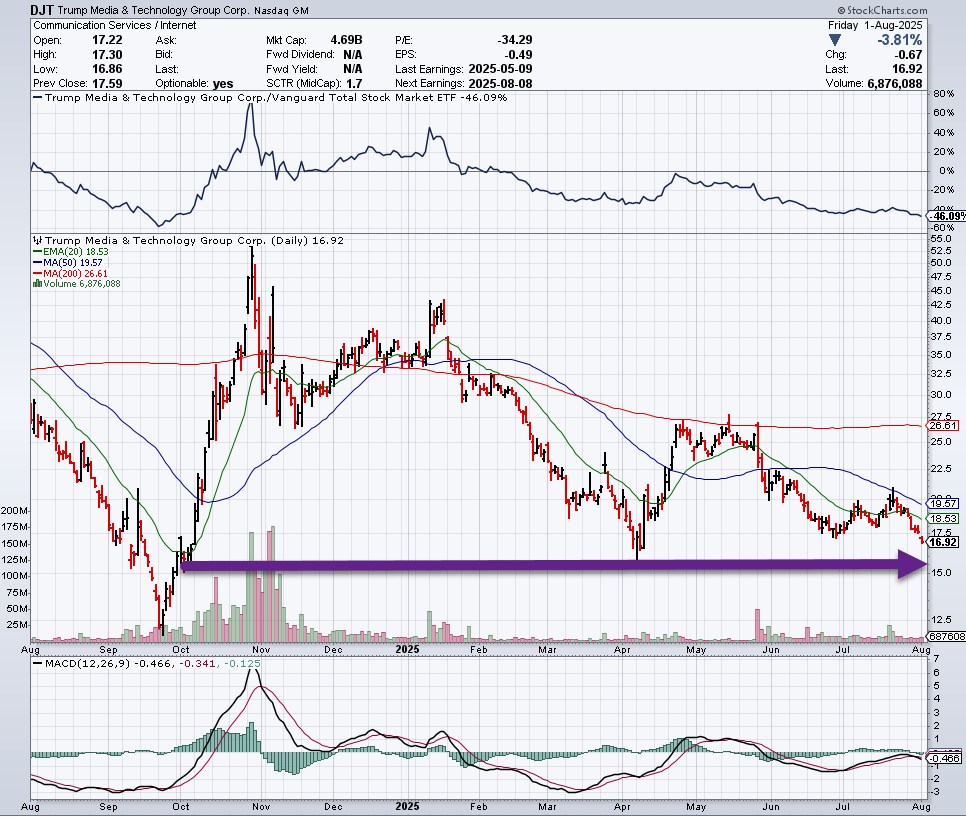Screen dimensions: 966x817
Task: Click the MA(200) 26.61 legend entry
Action: pyautogui.click(x=70, y=274)
